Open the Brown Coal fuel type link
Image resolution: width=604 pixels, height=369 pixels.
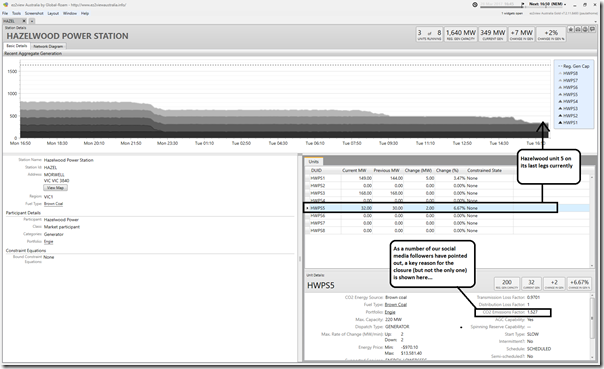(x=53, y=204)
